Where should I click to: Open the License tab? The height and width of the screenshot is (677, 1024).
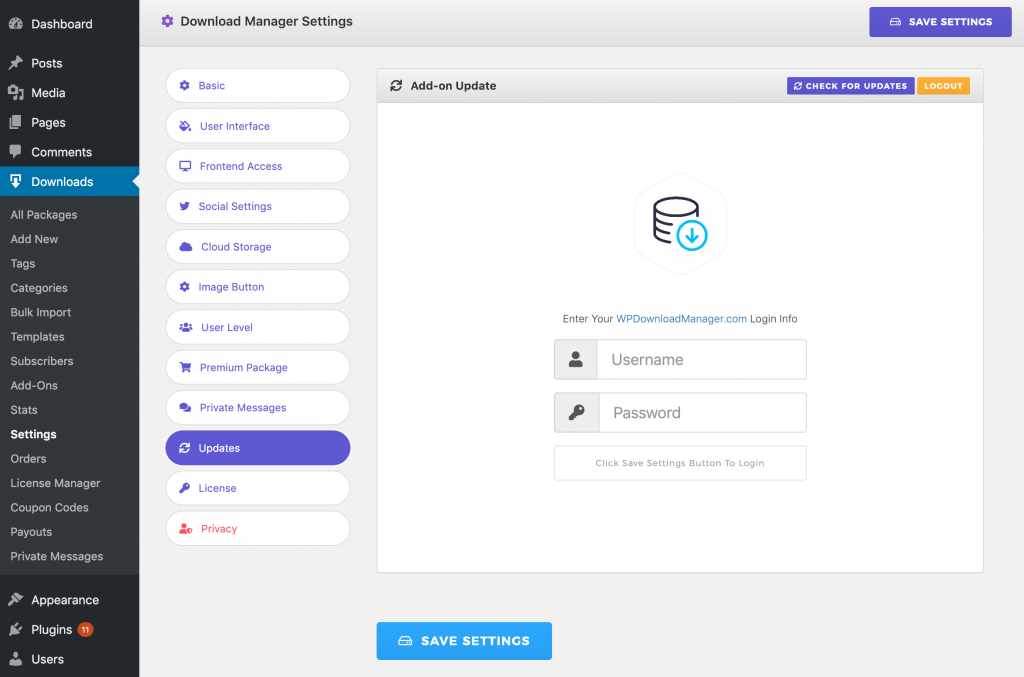(x=258, y=488)
